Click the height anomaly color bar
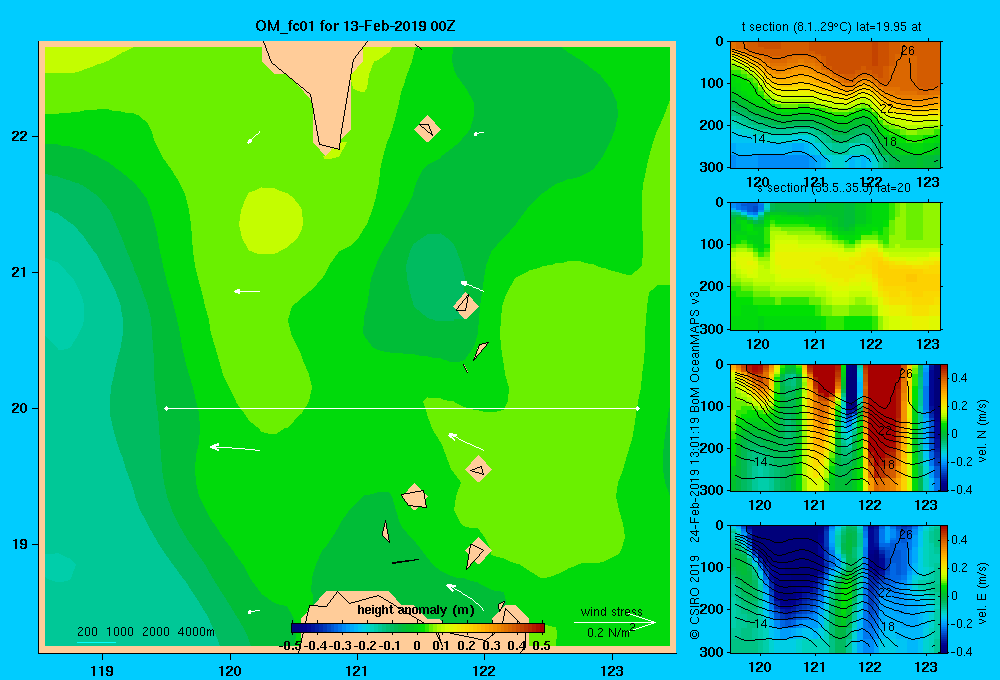Image resolution: width=1000 pixels, height=680 pixels. coord(418,628)
